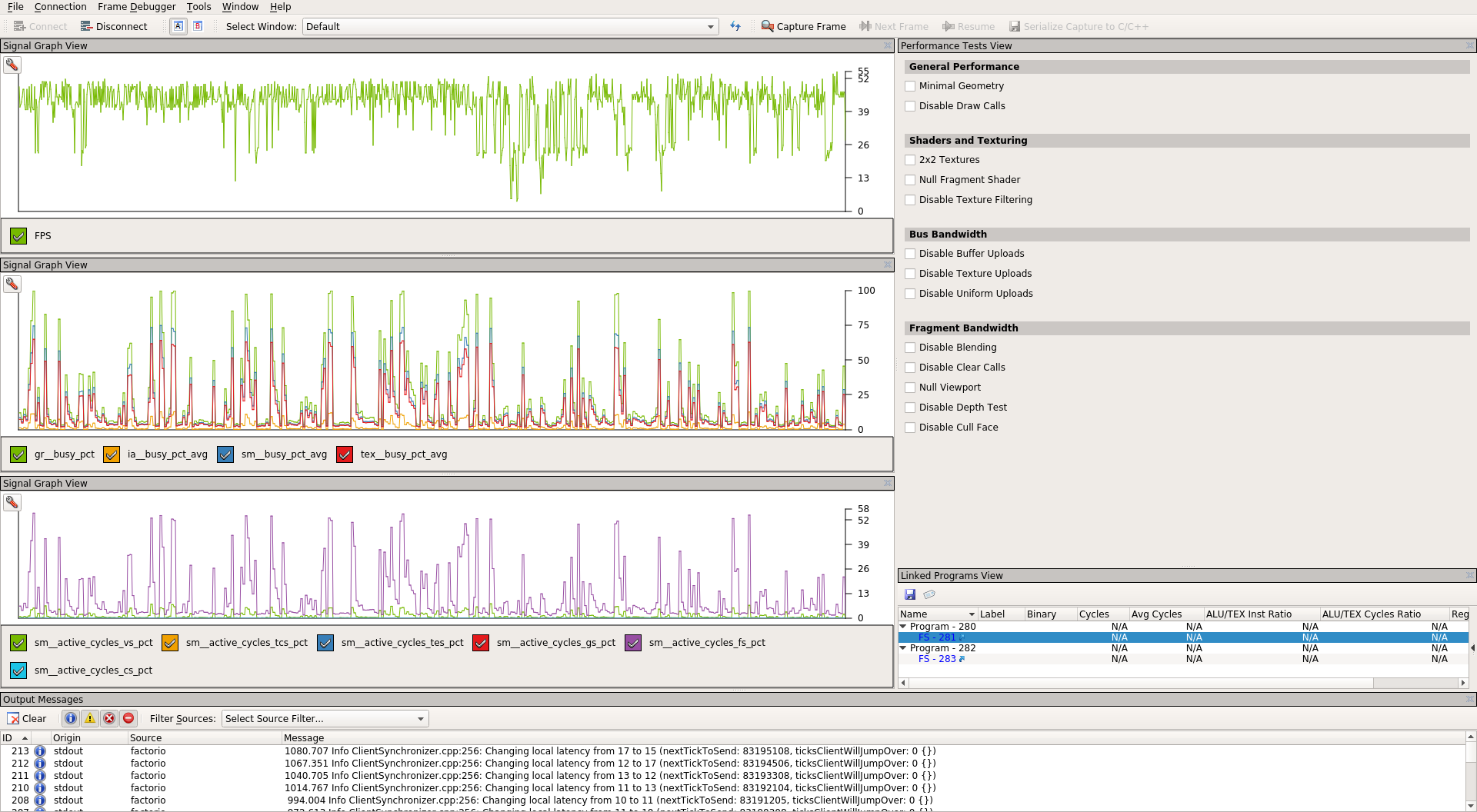
Task: Open configure wrench in gr__busy_pct graph
Action: tap(12, 284)
